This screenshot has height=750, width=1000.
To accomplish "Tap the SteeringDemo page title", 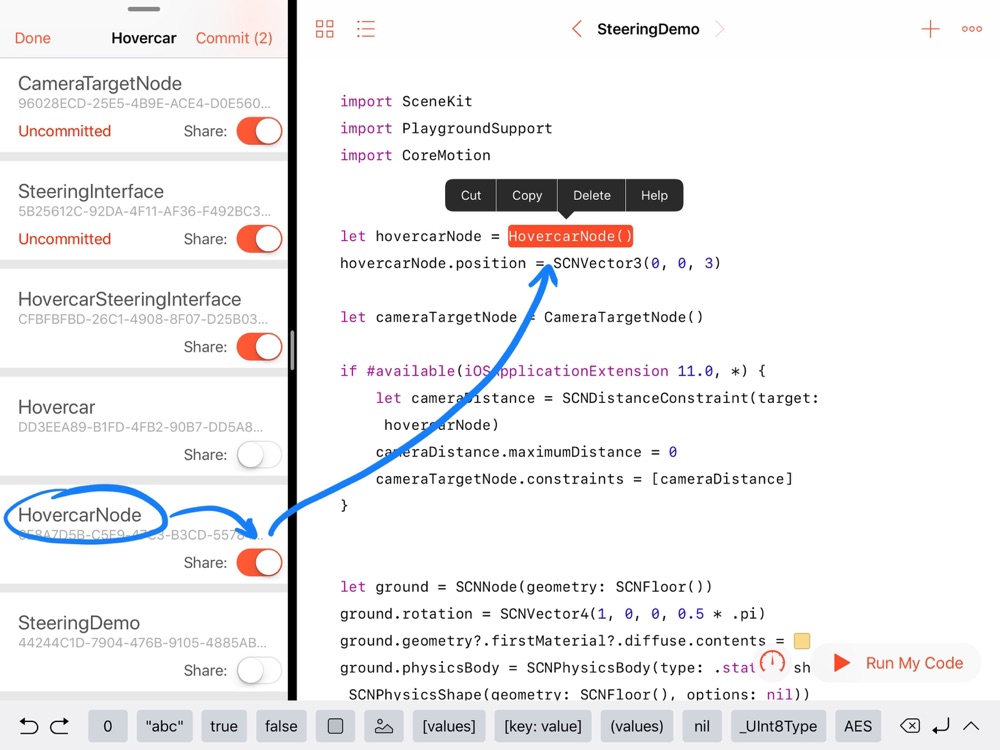I will [x=648, y=29].
